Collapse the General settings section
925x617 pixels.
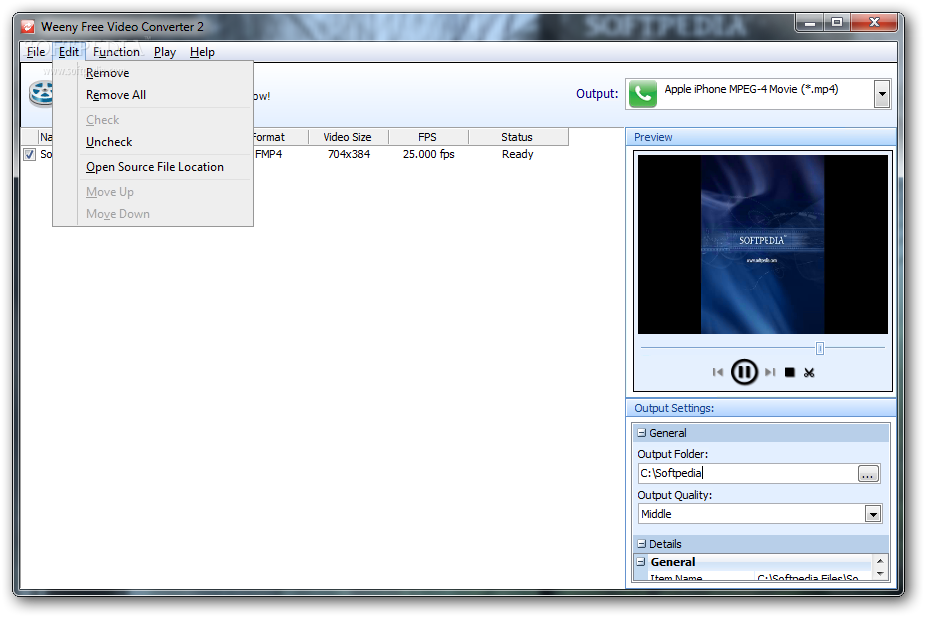(642, 433)
